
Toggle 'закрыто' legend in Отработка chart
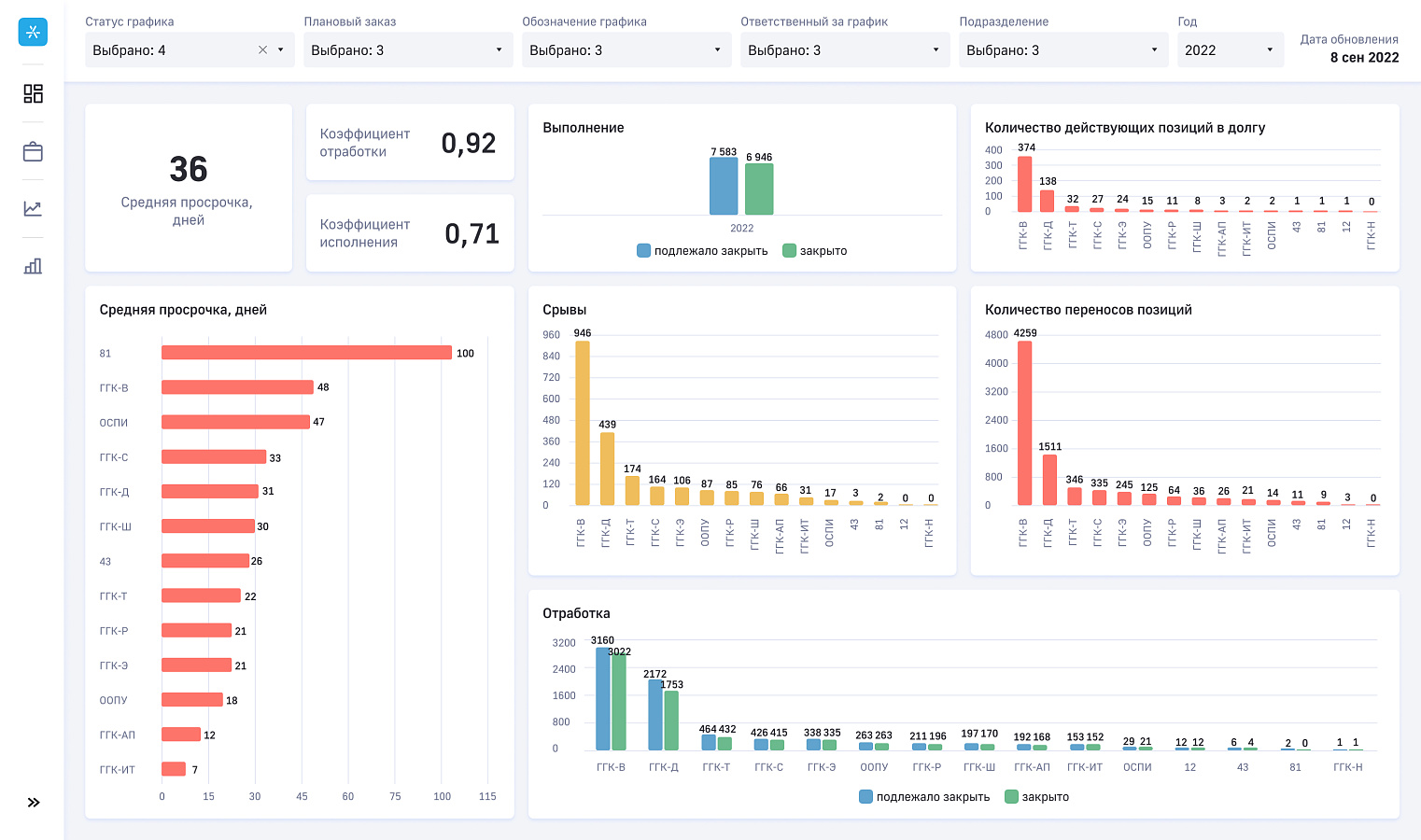pos(1037,797)
